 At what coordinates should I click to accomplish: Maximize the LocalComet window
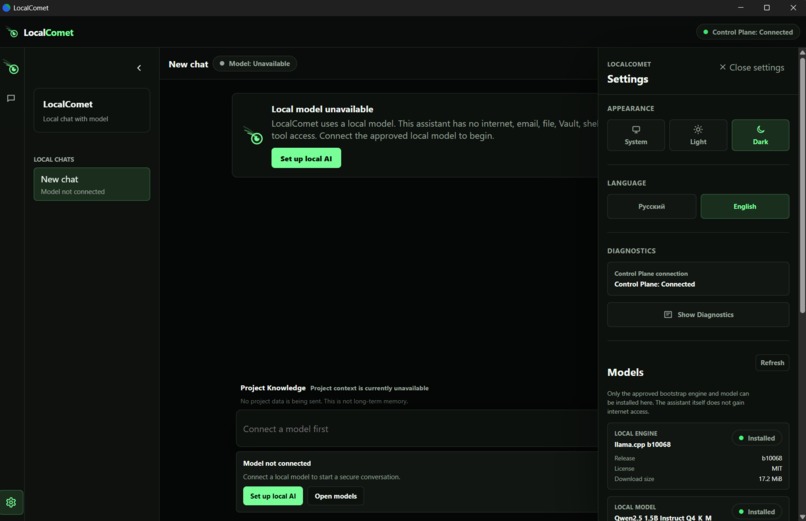766,8
